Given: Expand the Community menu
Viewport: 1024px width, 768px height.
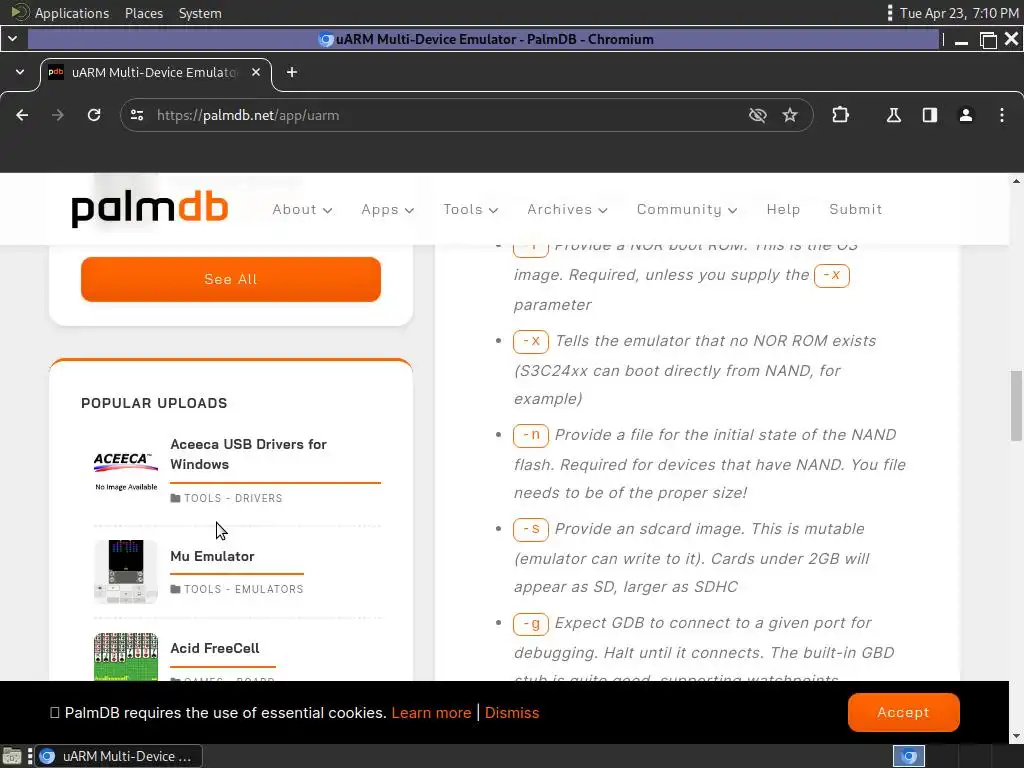Looking at the screenshot, I should [687, 210].
